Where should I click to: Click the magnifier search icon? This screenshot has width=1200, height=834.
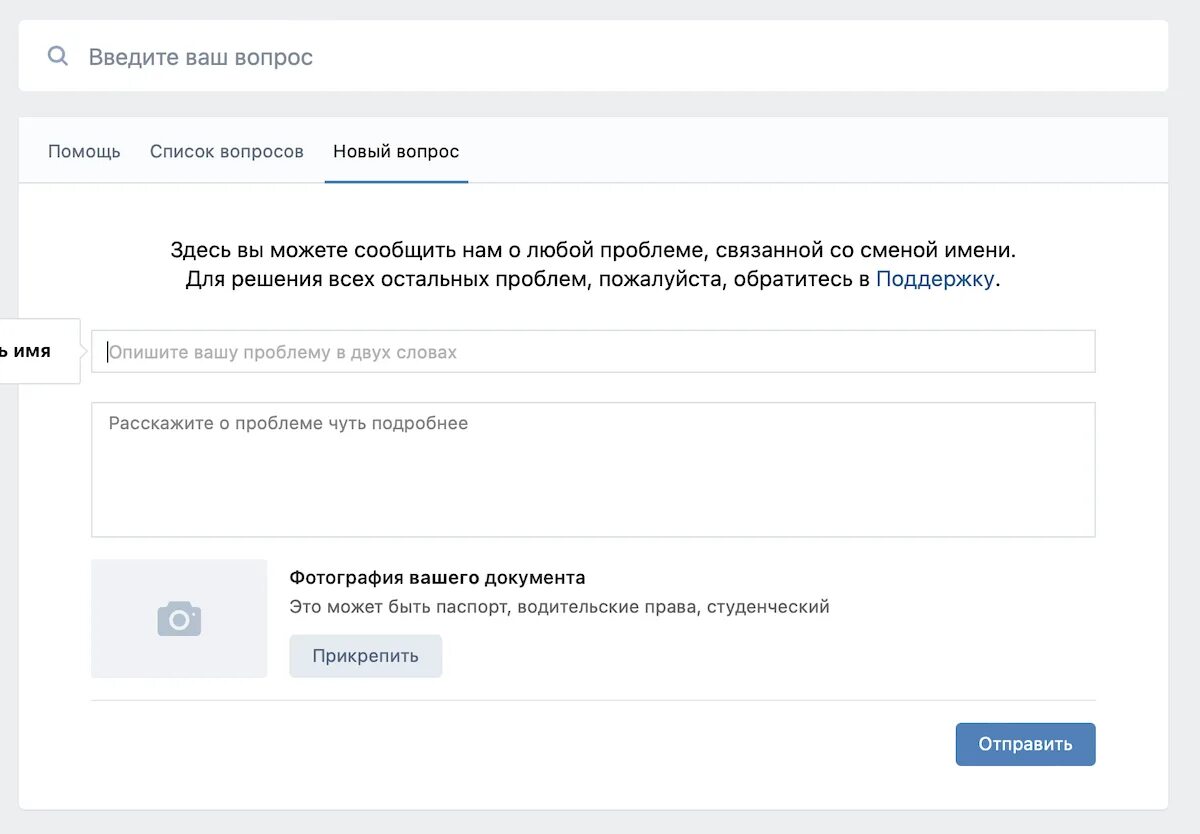click(58, 56)
